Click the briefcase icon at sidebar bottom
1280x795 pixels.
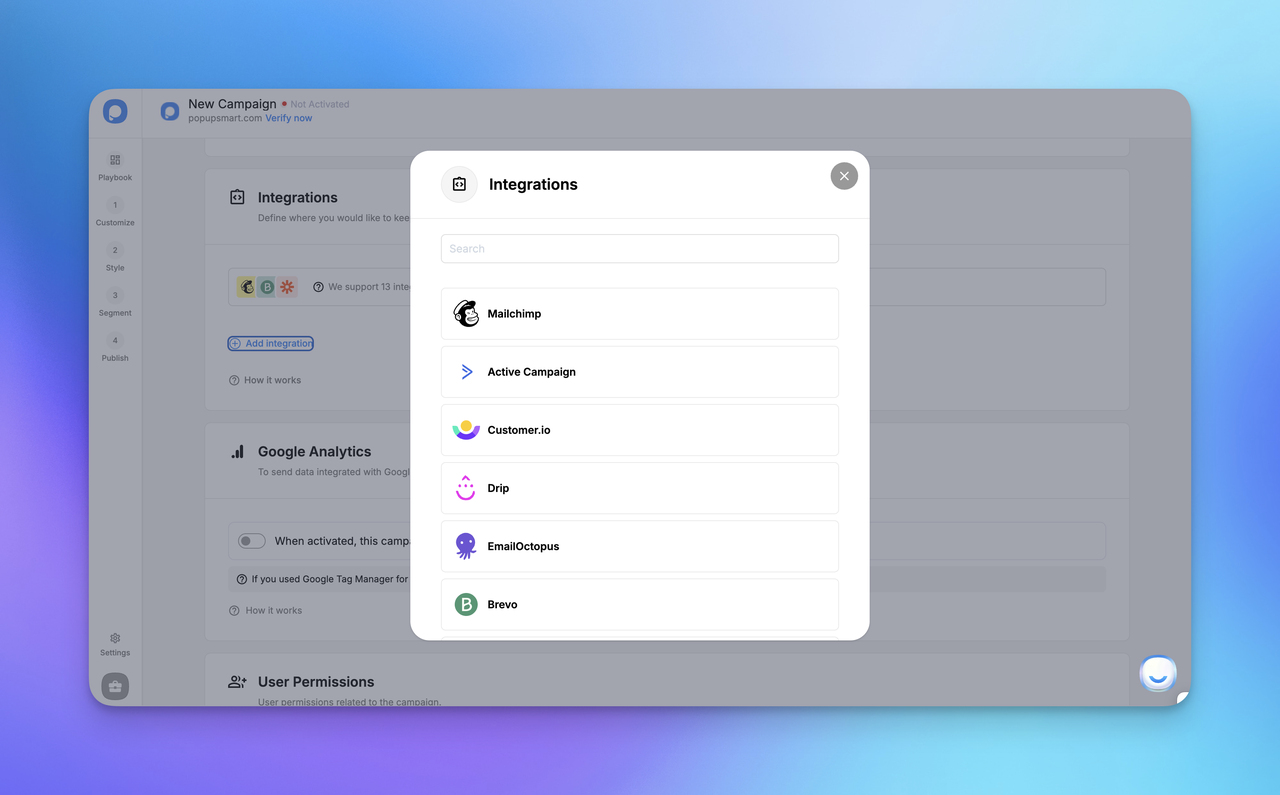pos(115,686)
